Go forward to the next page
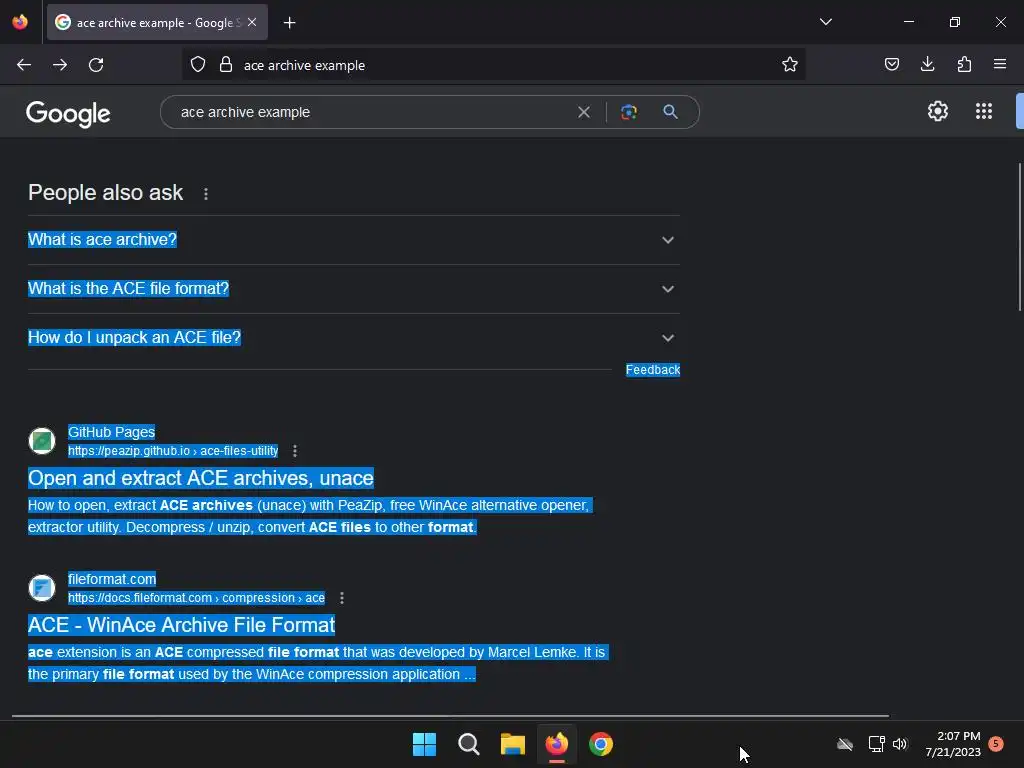This screenshot has height=768, width=1024. (x=60, y=65)
